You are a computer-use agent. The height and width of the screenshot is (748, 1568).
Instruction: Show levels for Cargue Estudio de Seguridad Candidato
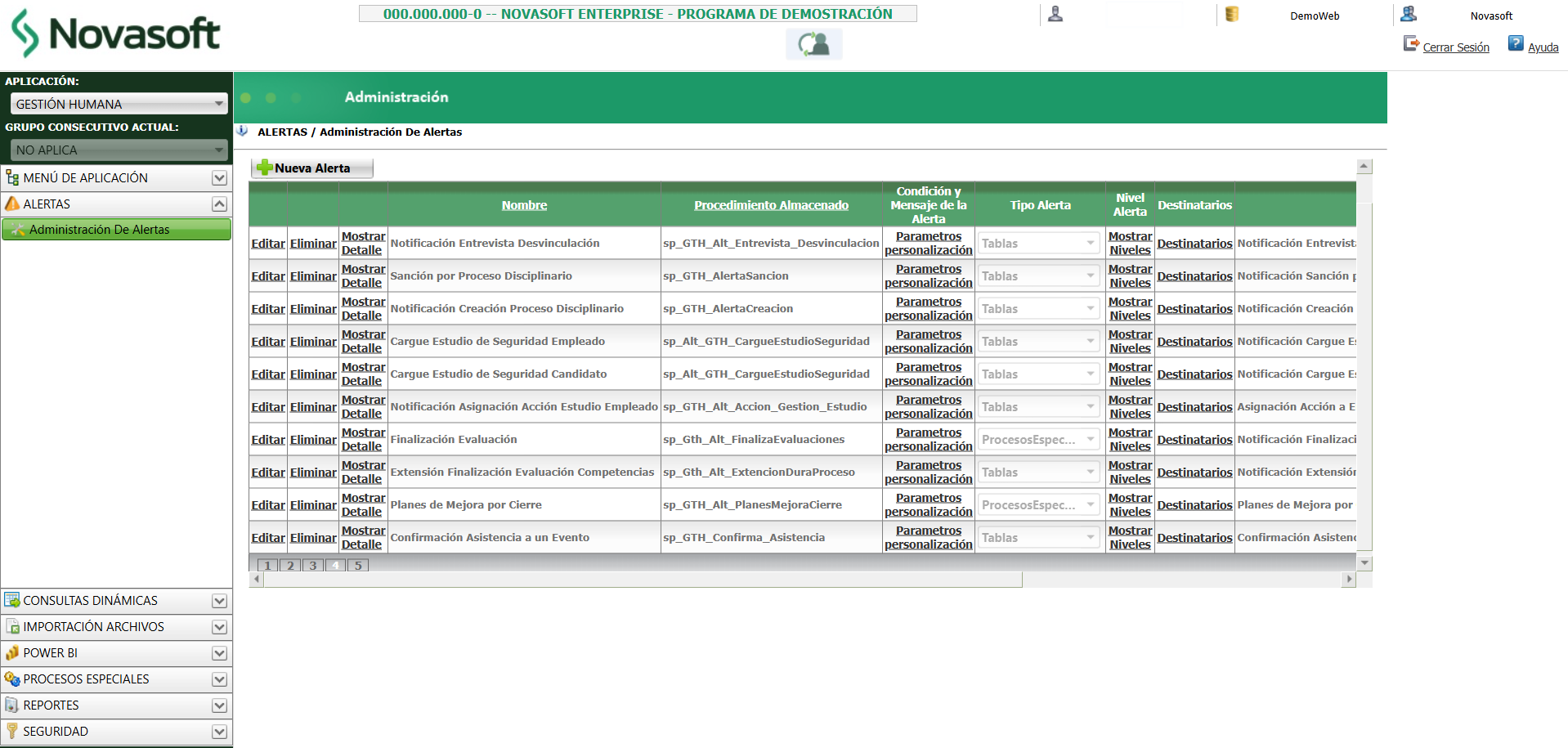(x=1130, y=374)
